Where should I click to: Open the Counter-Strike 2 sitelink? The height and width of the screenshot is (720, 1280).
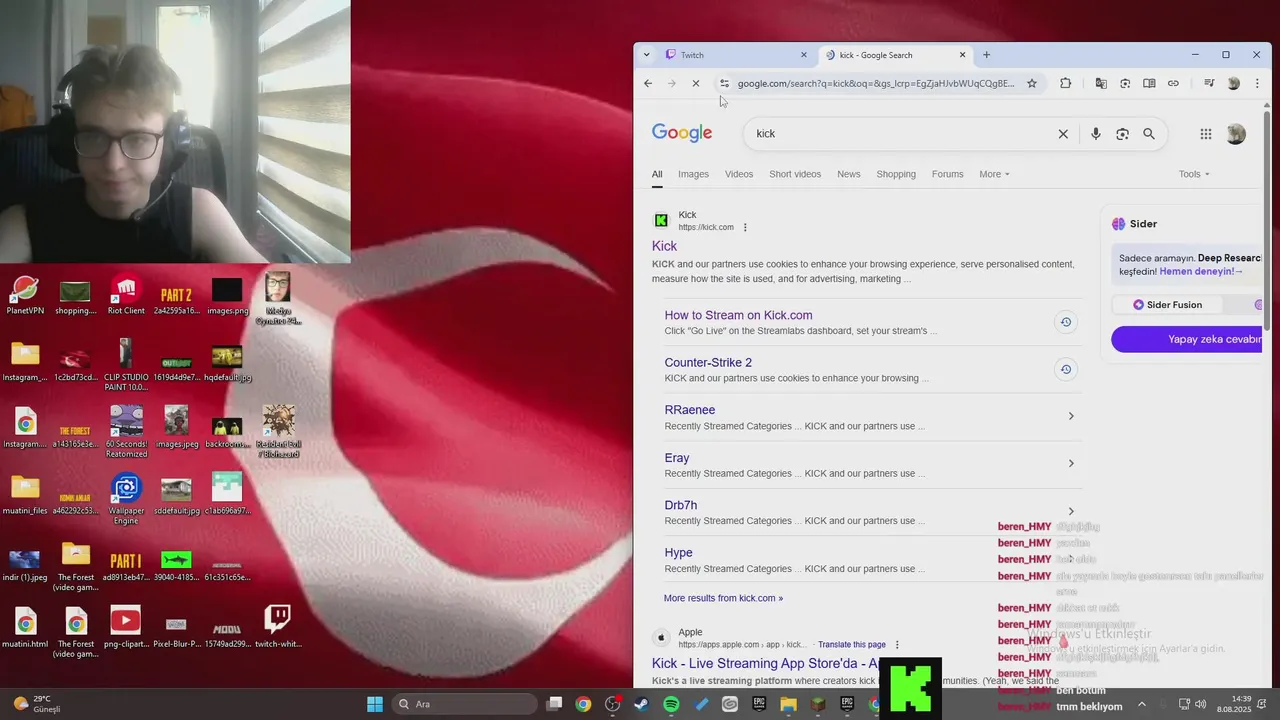pyautogui.click(x=708, y=362)
